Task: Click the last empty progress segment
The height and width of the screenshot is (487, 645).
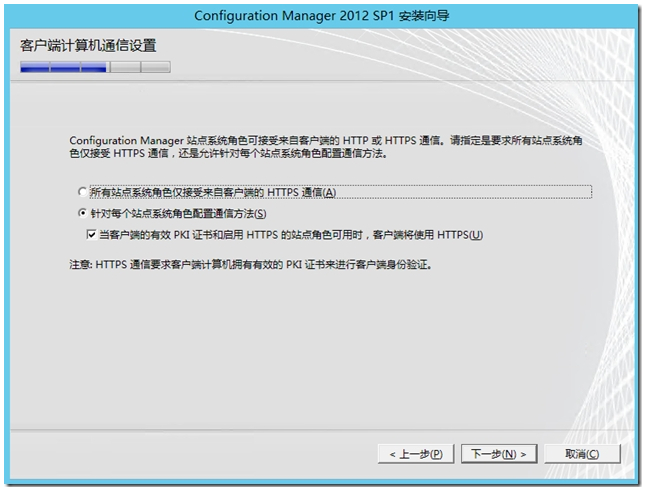Action: [155, 67]
